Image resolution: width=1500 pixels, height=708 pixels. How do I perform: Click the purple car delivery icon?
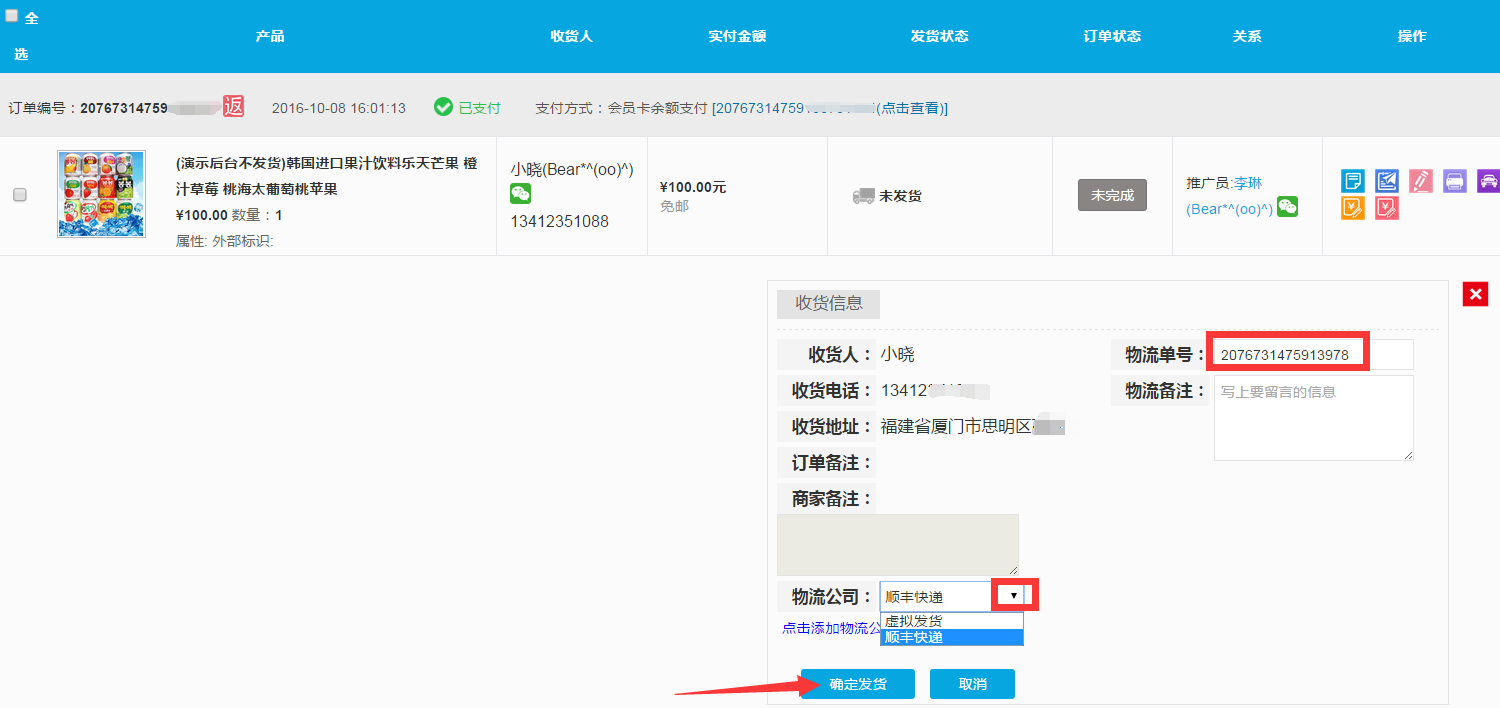click(x=1487, y=181)
